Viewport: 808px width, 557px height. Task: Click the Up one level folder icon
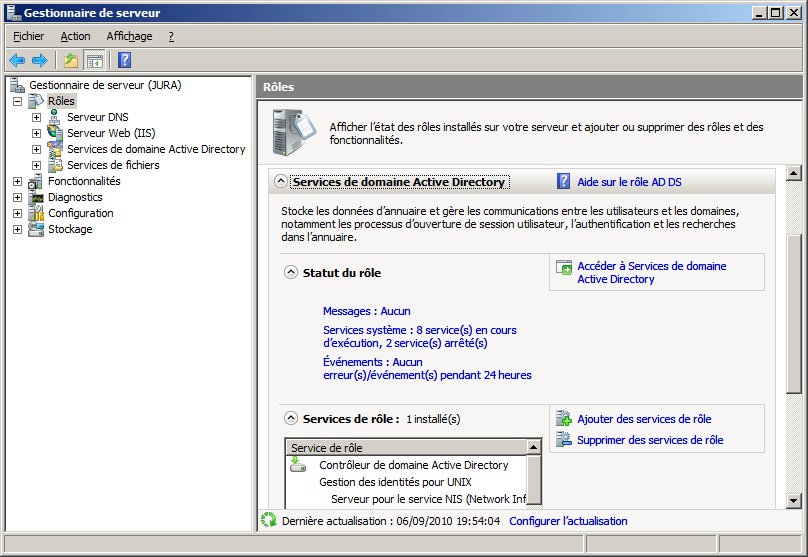click(x=71, y=60)
